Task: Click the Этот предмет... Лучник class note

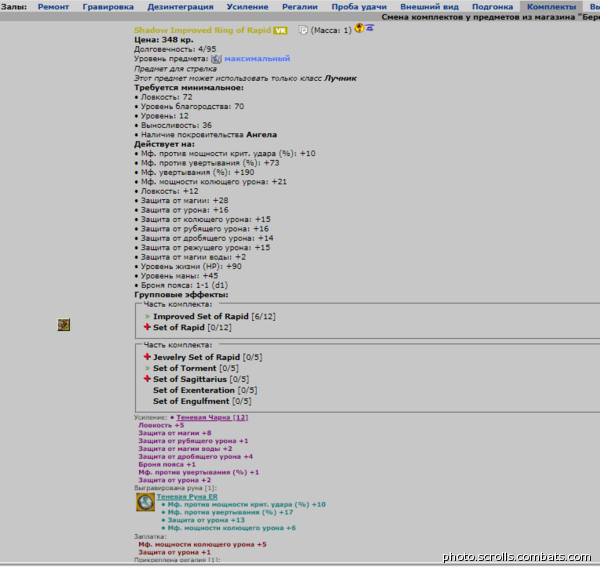Action: coord(245,78)
